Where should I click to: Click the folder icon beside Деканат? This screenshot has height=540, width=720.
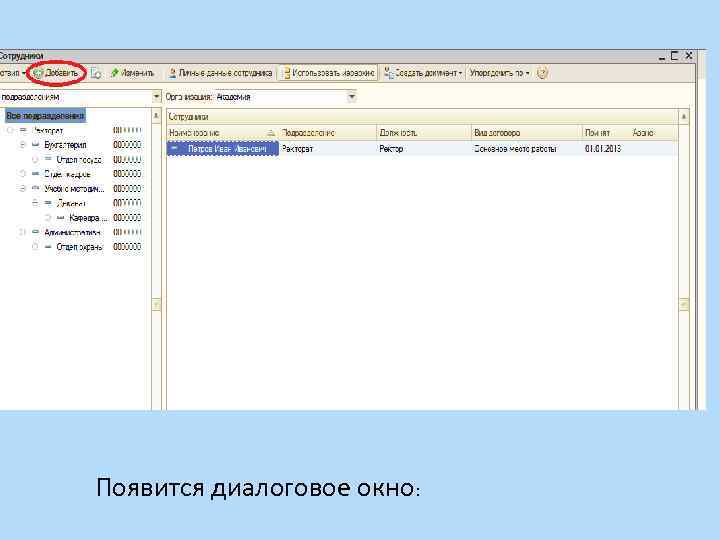[48, 203]
